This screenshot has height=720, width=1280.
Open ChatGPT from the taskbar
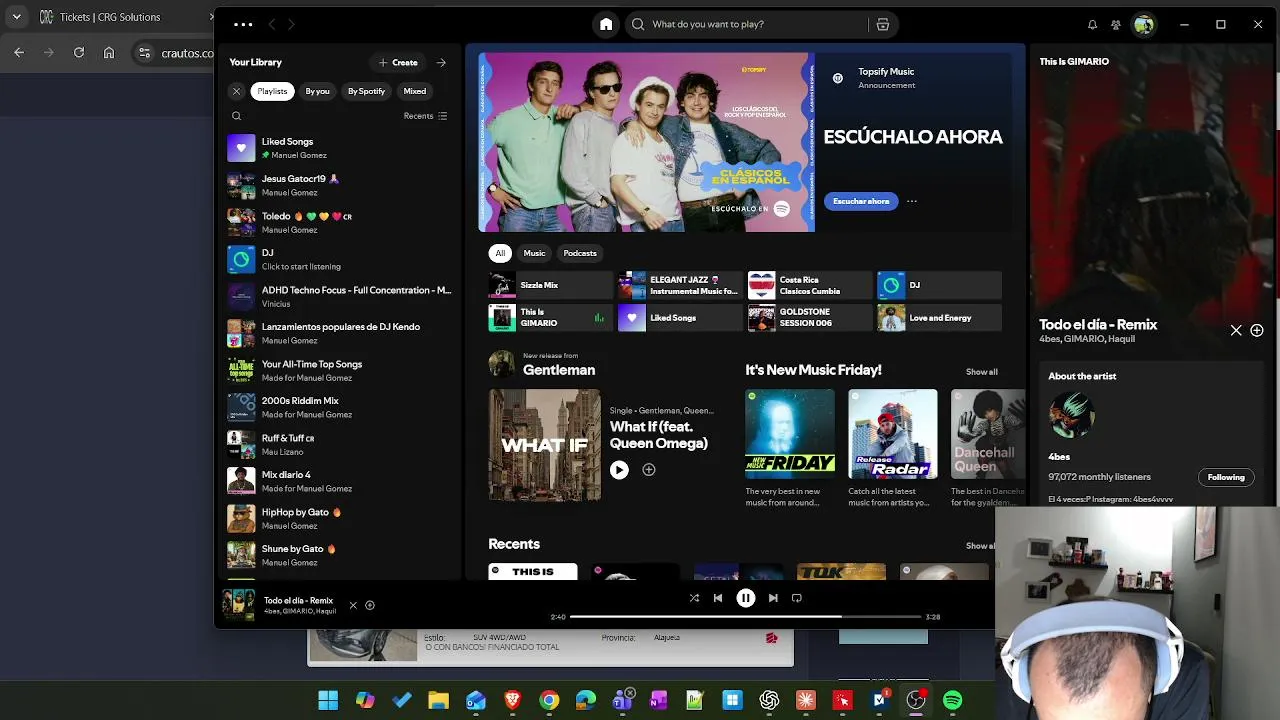tap(769, 701)
